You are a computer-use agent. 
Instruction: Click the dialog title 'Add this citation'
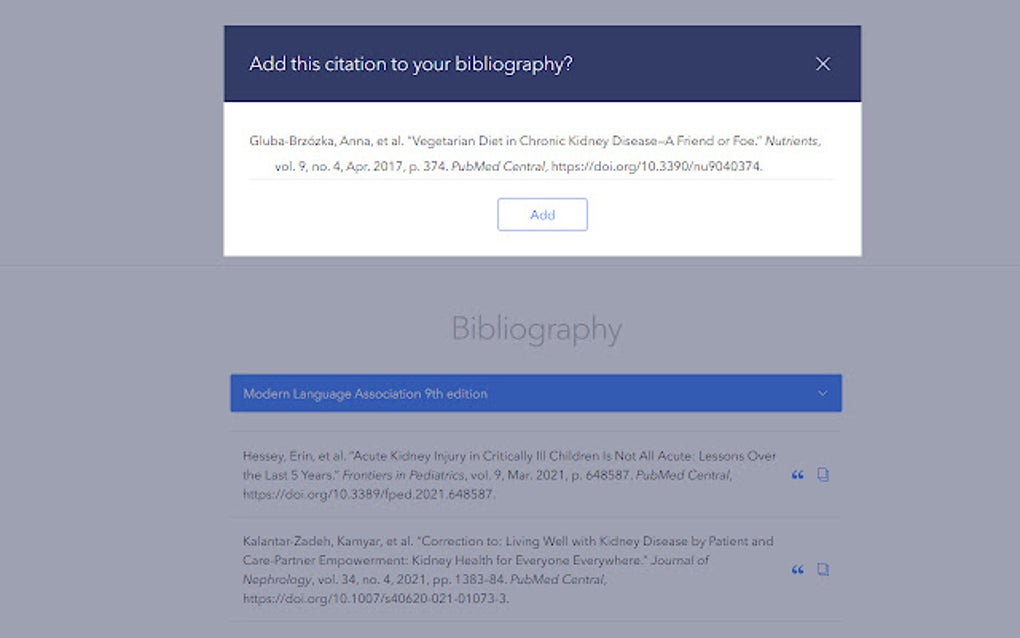[410, 64]
